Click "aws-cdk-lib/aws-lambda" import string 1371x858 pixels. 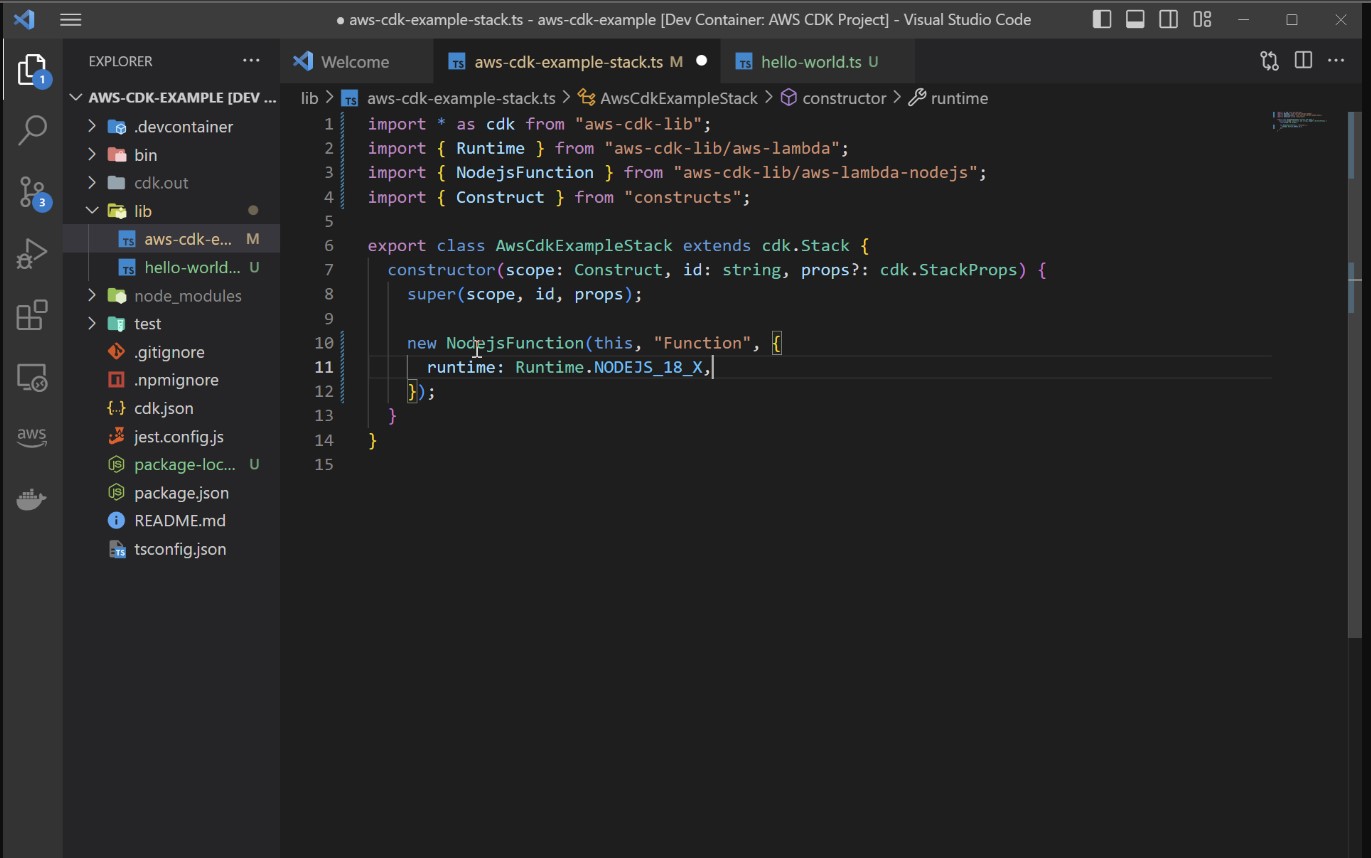point(721,148)
